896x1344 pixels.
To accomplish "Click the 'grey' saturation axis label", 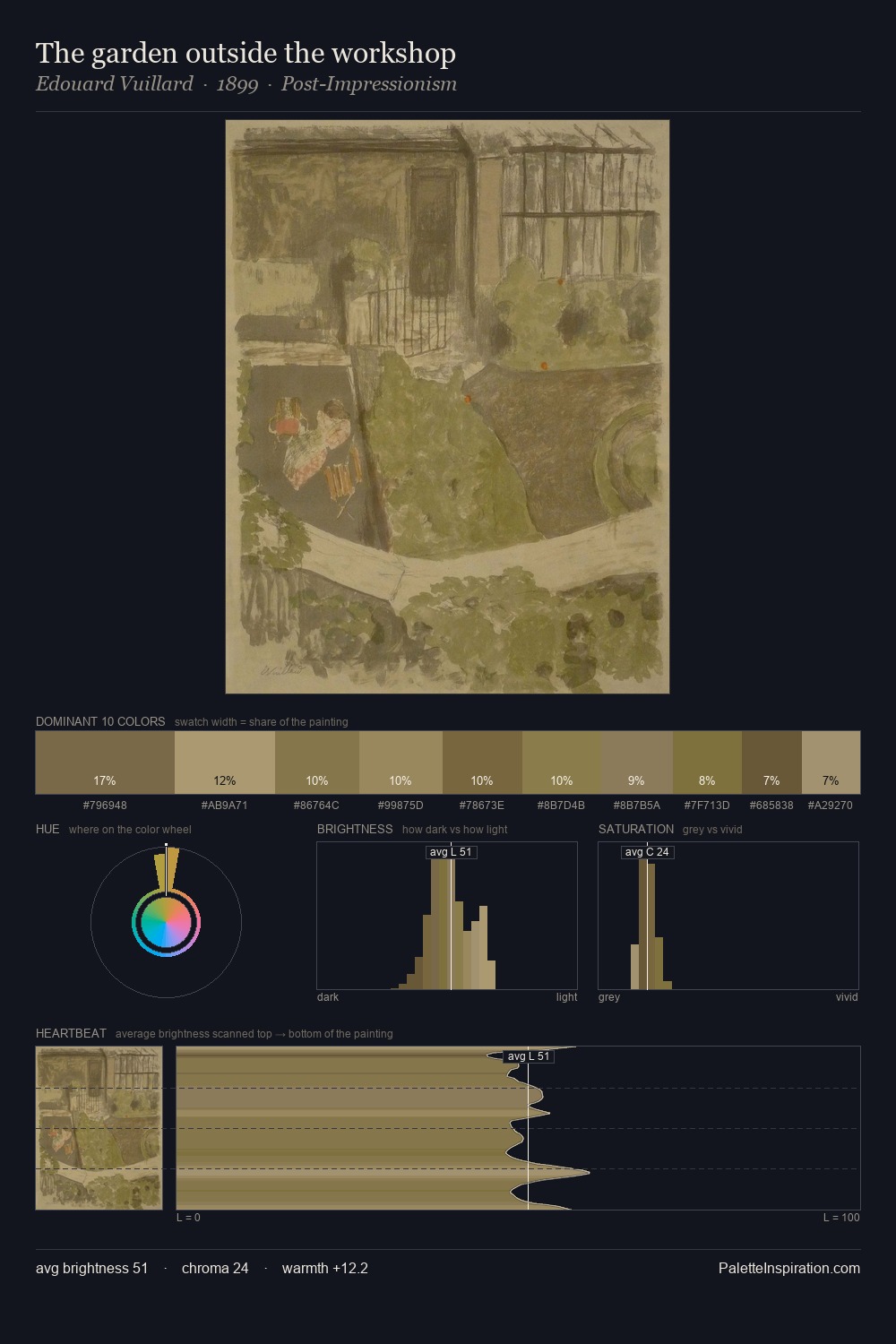I will coord(609,997).
